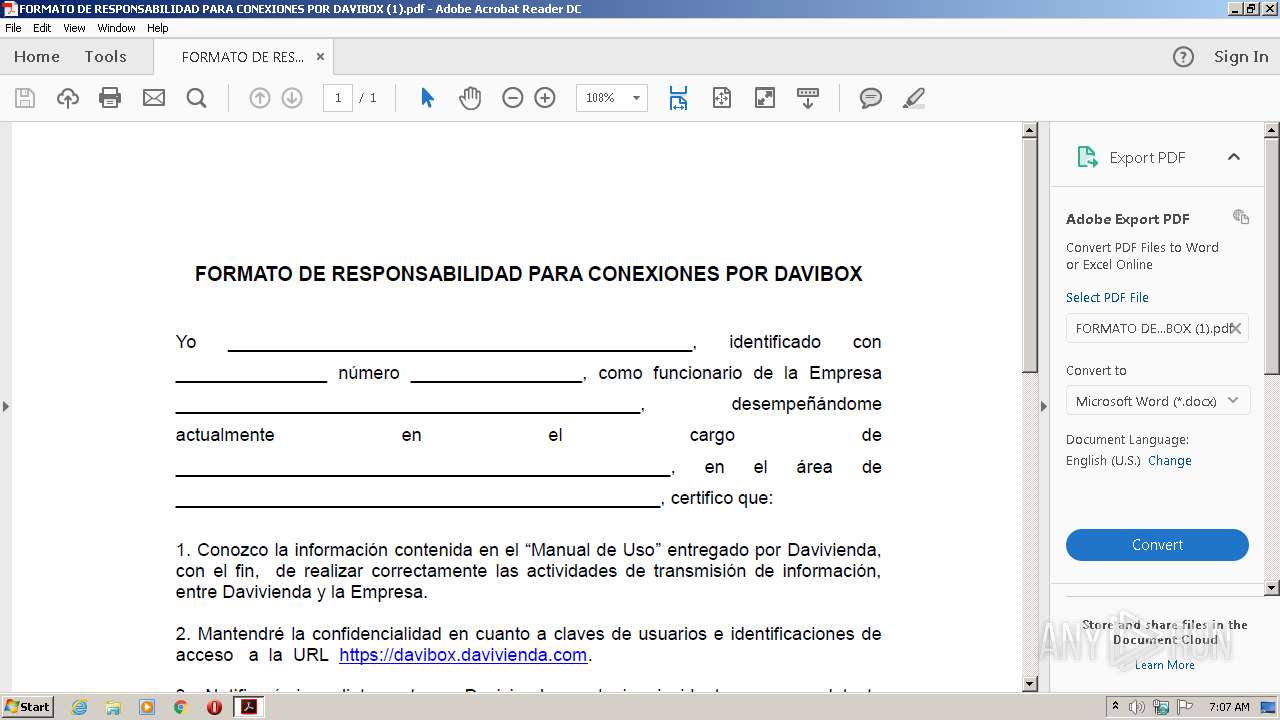This screenshot has height=720, width=1280.
Task: Send file by email envelope icon
Action: (x=153, y=98)
